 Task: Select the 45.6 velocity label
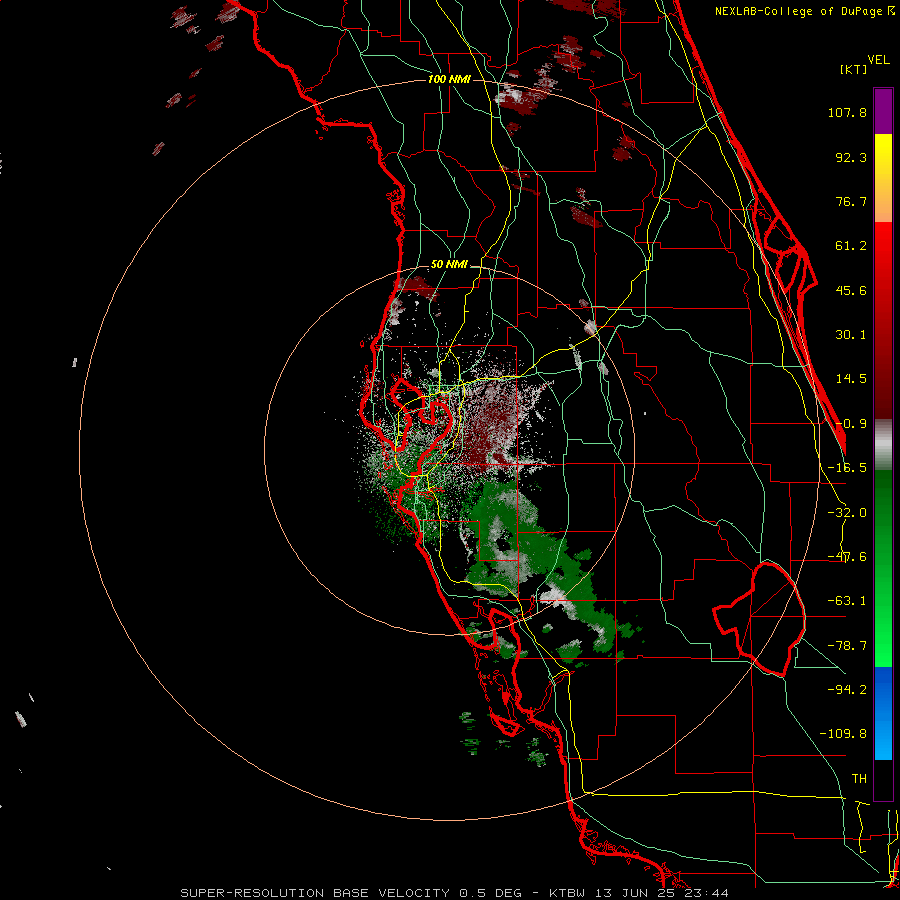coord(851,290)
